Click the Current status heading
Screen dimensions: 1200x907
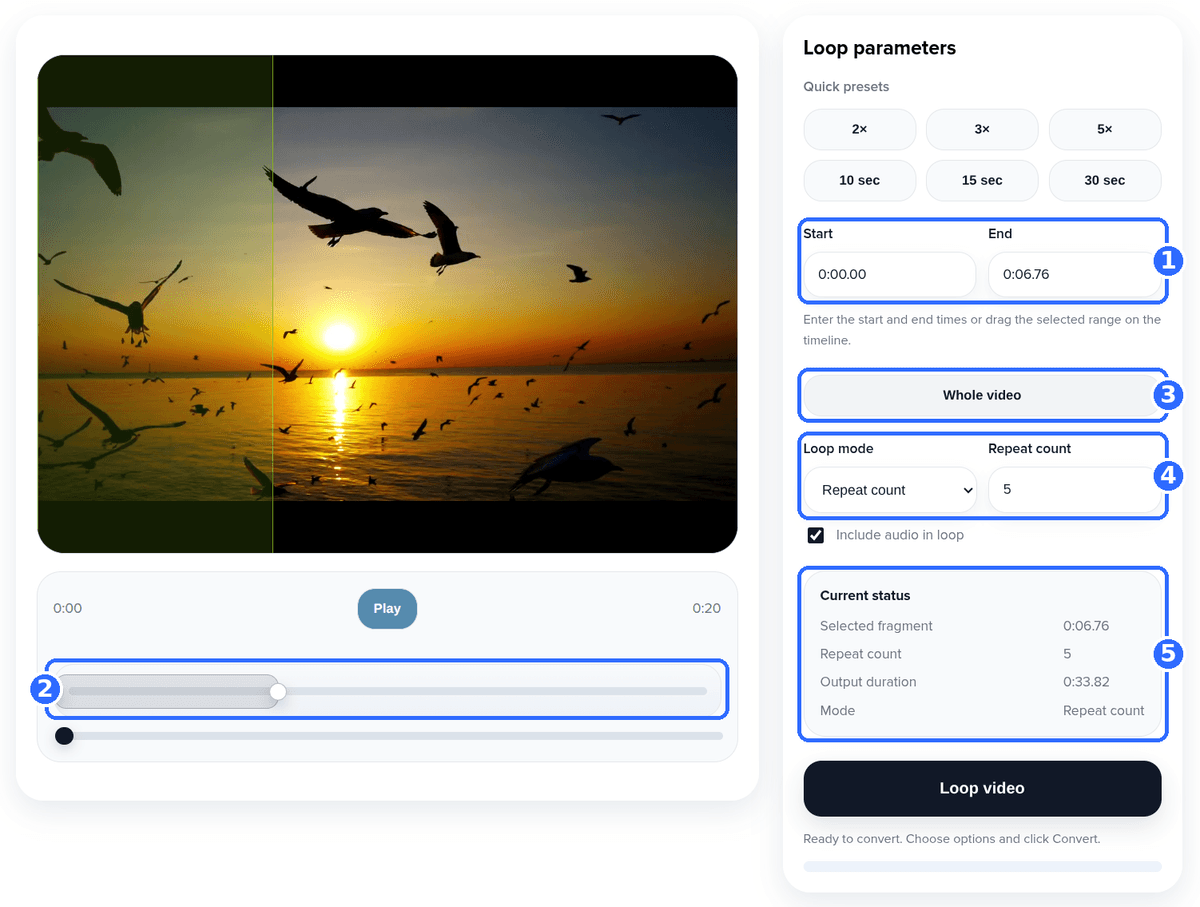coord(865,595)
